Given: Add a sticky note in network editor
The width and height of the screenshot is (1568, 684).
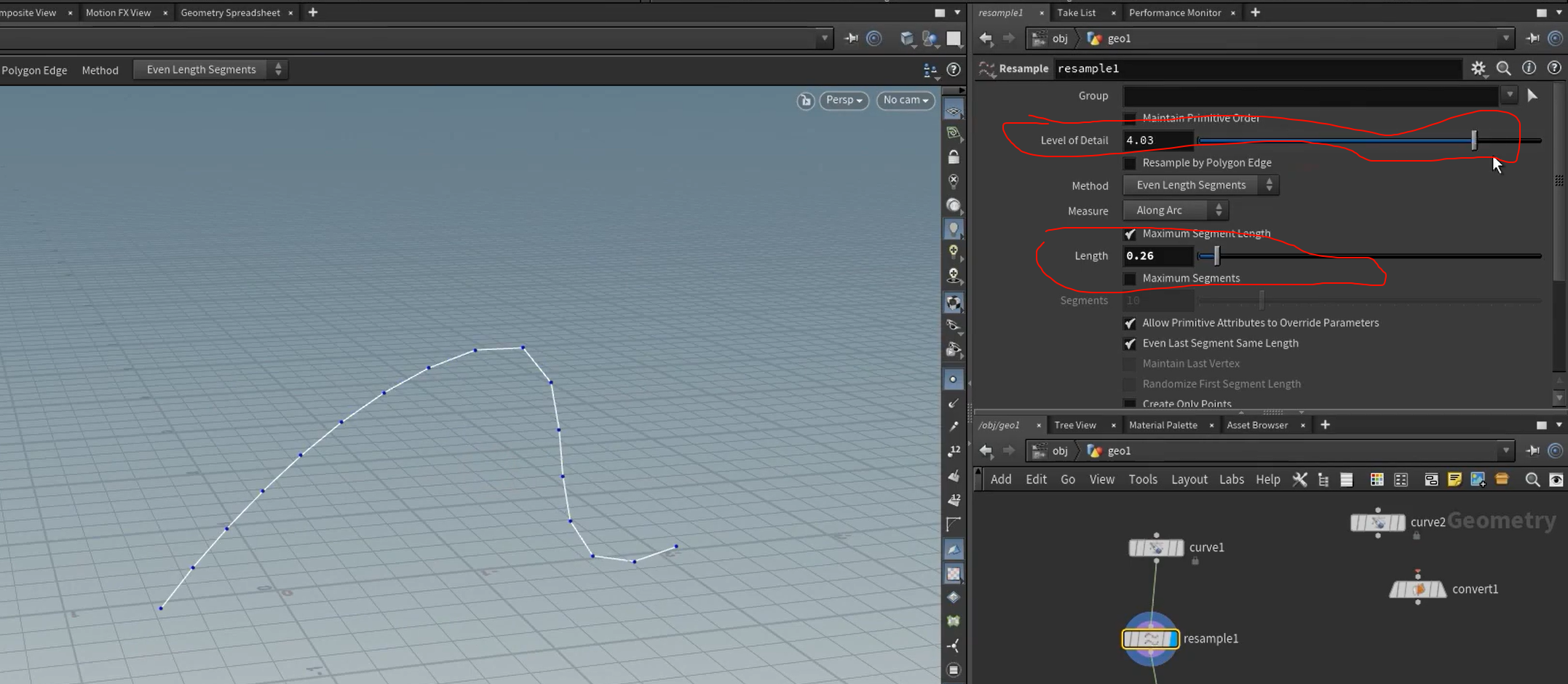Looking at the screenshot, I should click(x=1454, y=480).
